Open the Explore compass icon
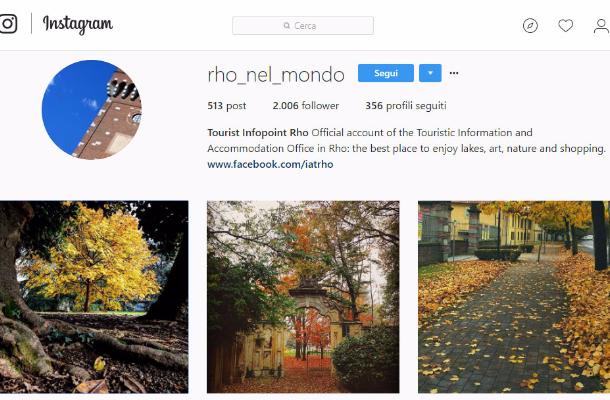 530,26
